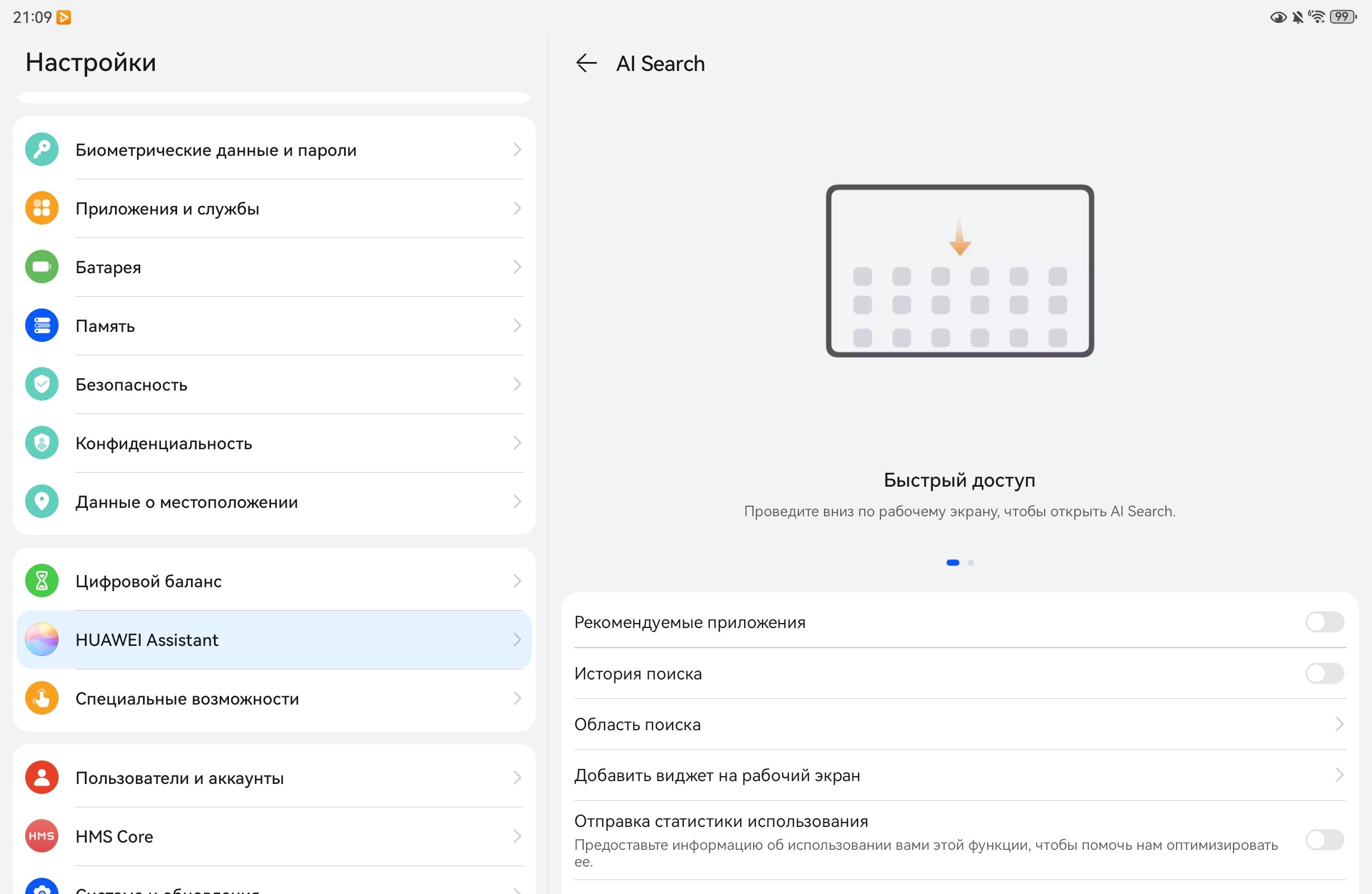This screenshot has width=1372, height=894.
Task: Tap the battery indicator in status bar
Action: click(x=1343, y=17)
